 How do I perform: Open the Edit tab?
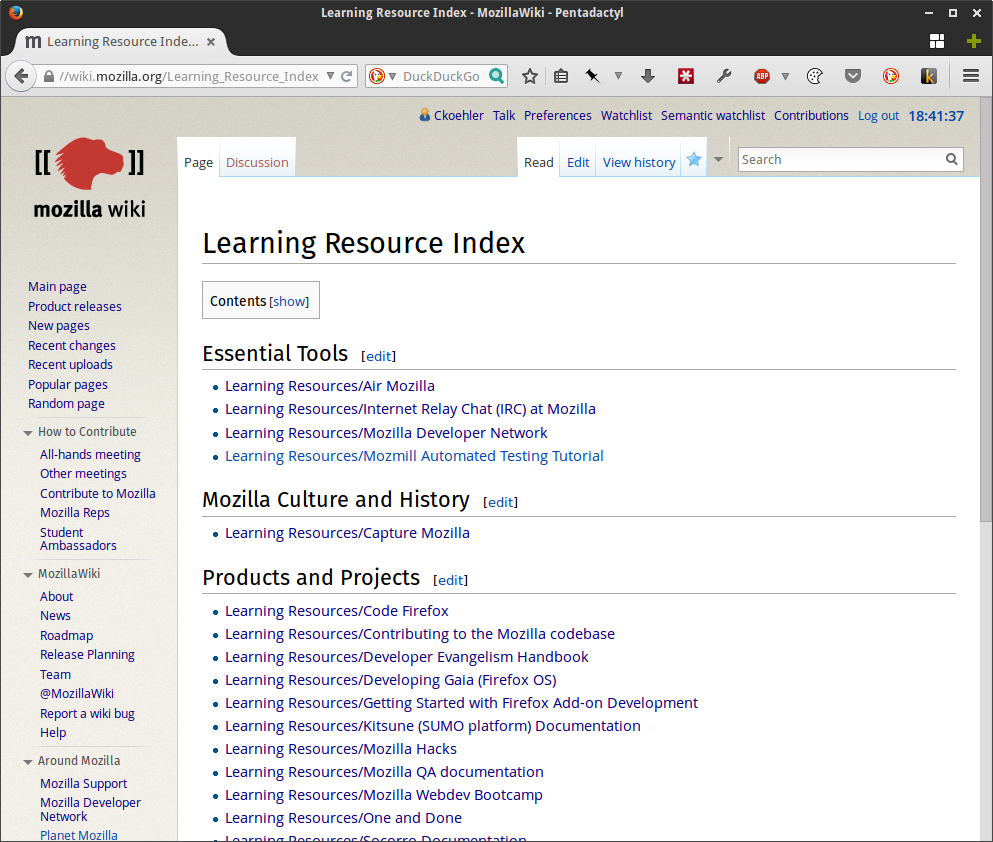coord(578,163)
